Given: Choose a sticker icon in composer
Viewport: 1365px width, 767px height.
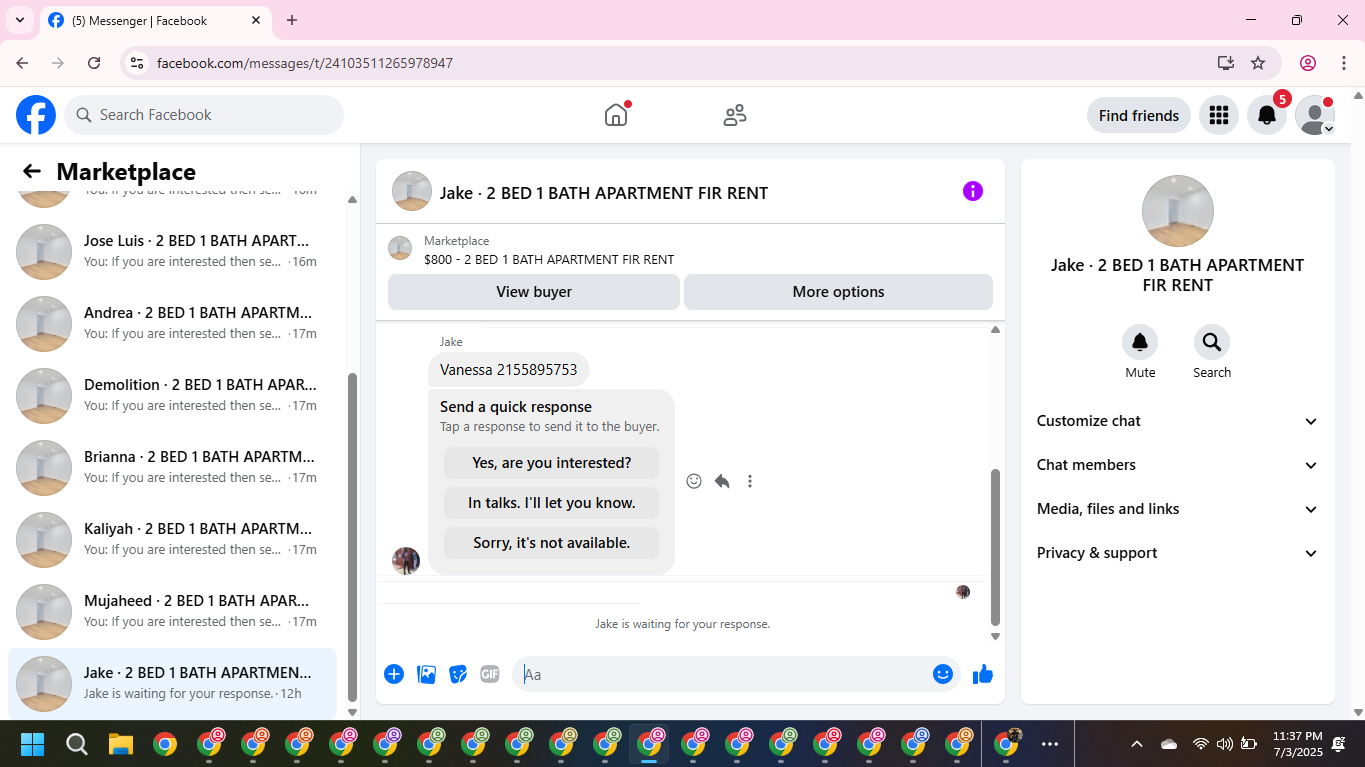Looking at the screenshot, I should tap(458, 674).
